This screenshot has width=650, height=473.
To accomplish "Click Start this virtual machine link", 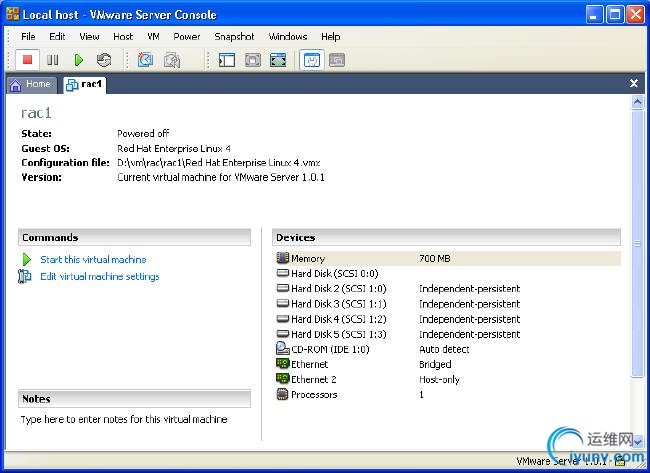I will coord(93,260).
